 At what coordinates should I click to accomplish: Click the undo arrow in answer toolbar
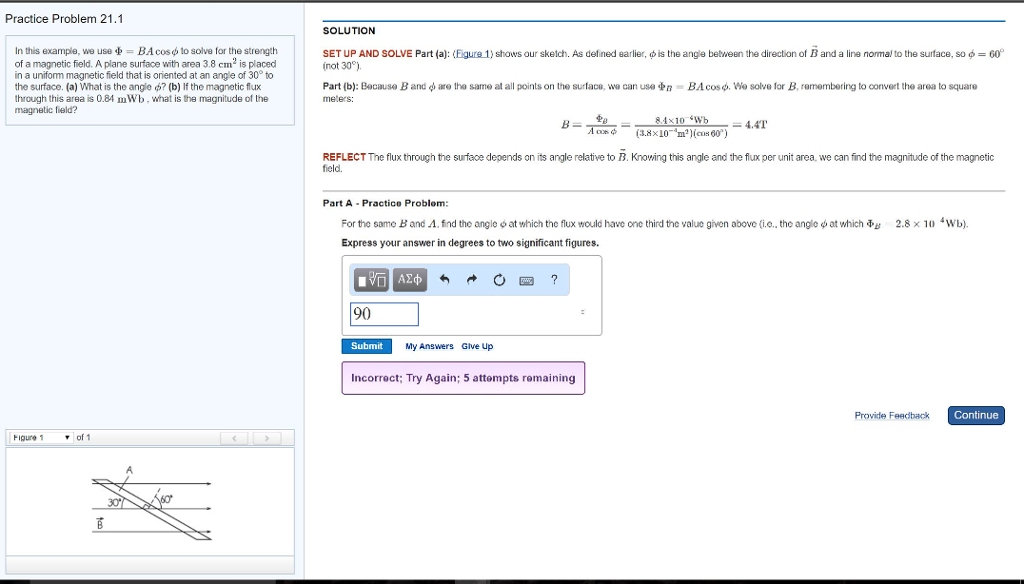(x=444, y=279)
